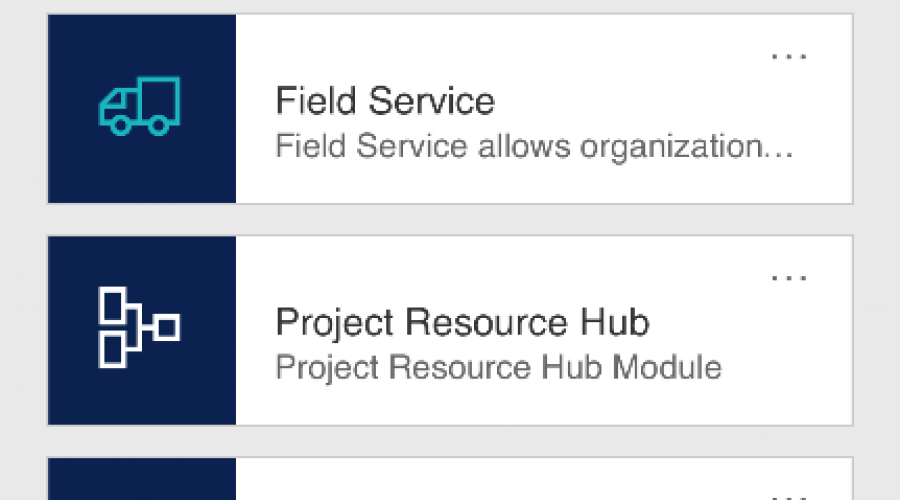Click the right-hand box of the hierarchy icon
The image size is (900, 500).
pos(166,327)
